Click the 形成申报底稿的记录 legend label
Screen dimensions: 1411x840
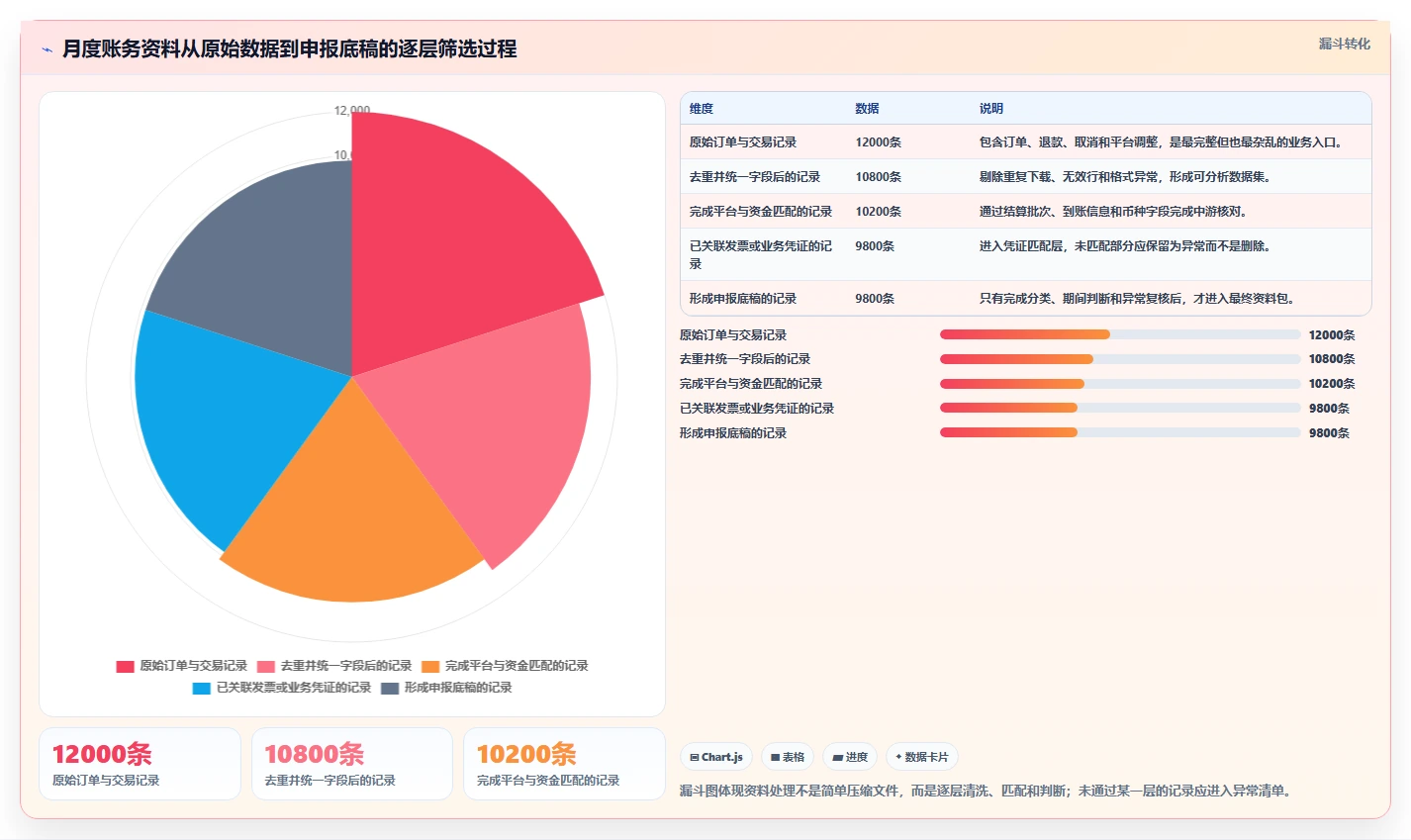click(x=458, y=688)
